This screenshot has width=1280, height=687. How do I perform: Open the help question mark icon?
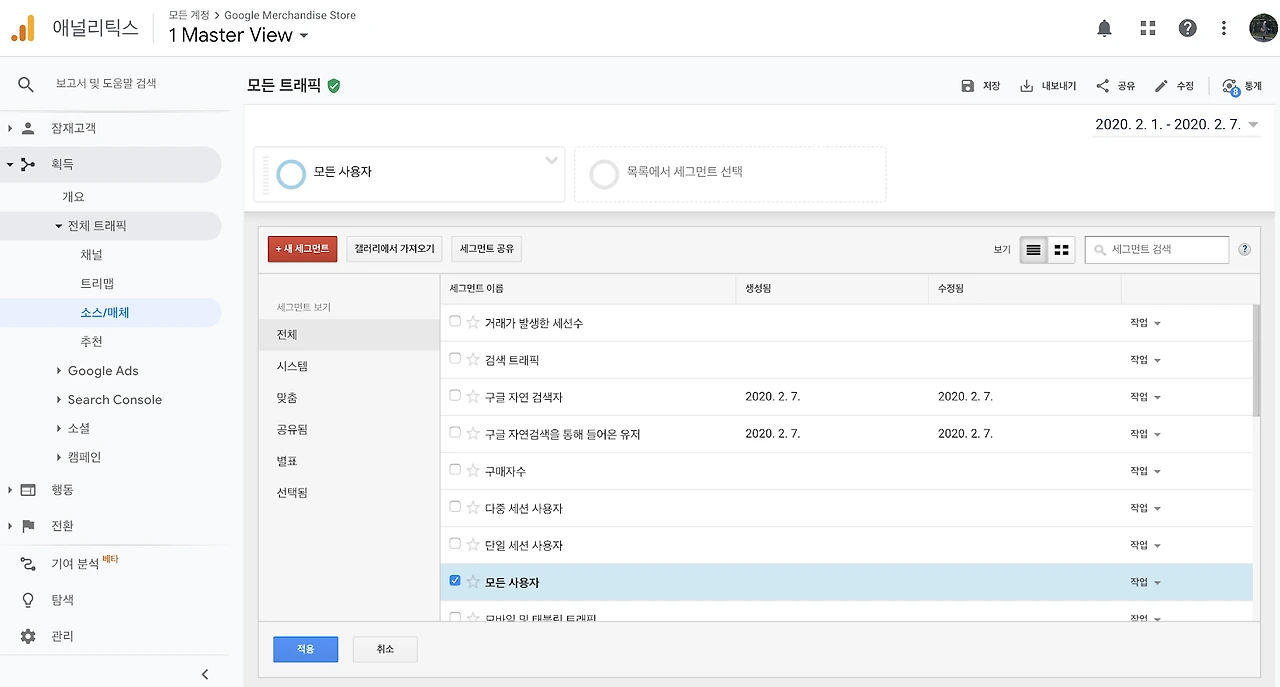pyautogui.click(x=1187, y=28)
